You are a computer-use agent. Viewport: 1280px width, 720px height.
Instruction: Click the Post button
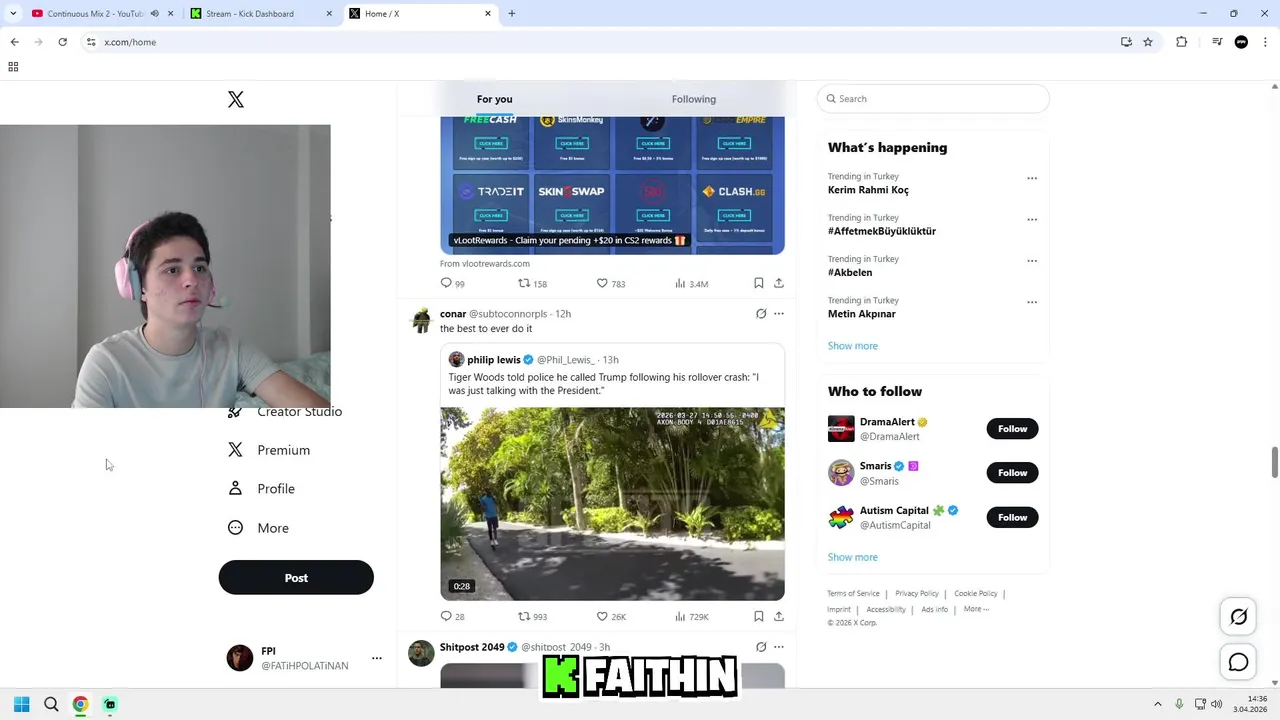click(x=296, y=578)
